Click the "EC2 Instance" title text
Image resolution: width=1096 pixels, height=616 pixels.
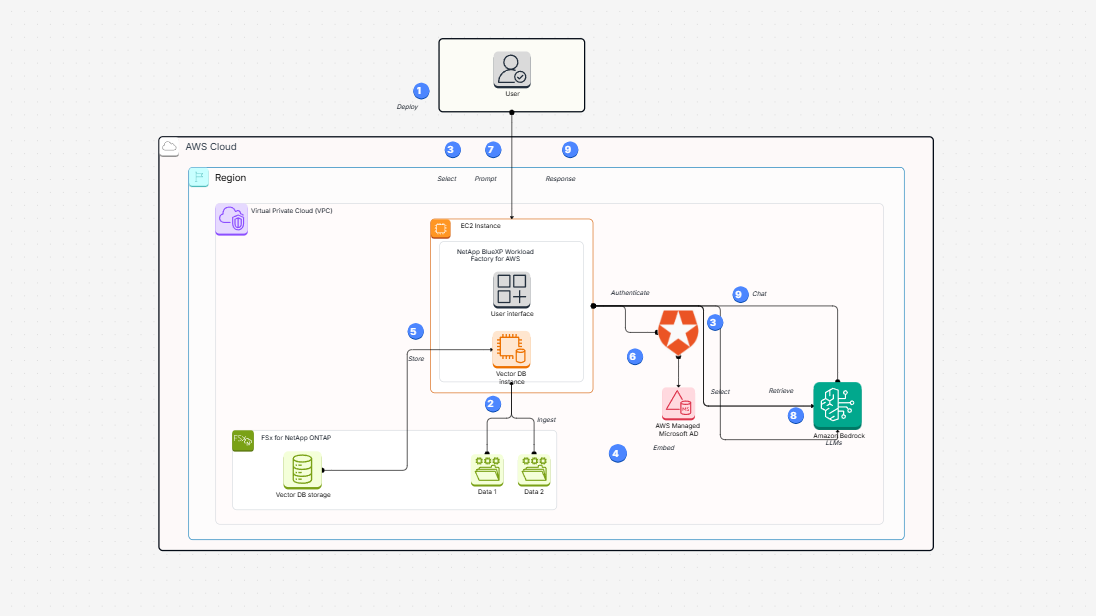tap(480, 226)
